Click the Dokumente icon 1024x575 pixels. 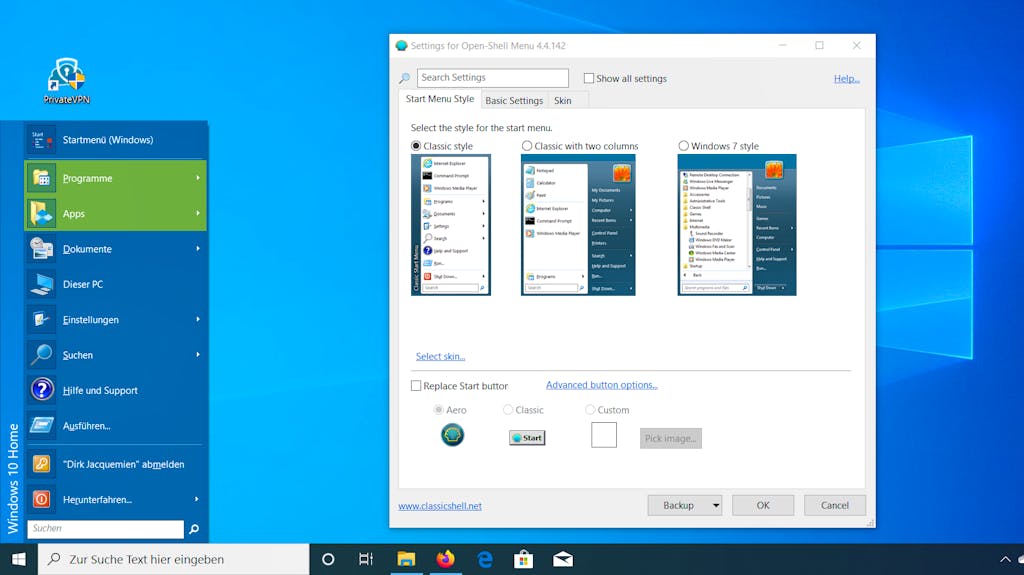coord(41,249)
